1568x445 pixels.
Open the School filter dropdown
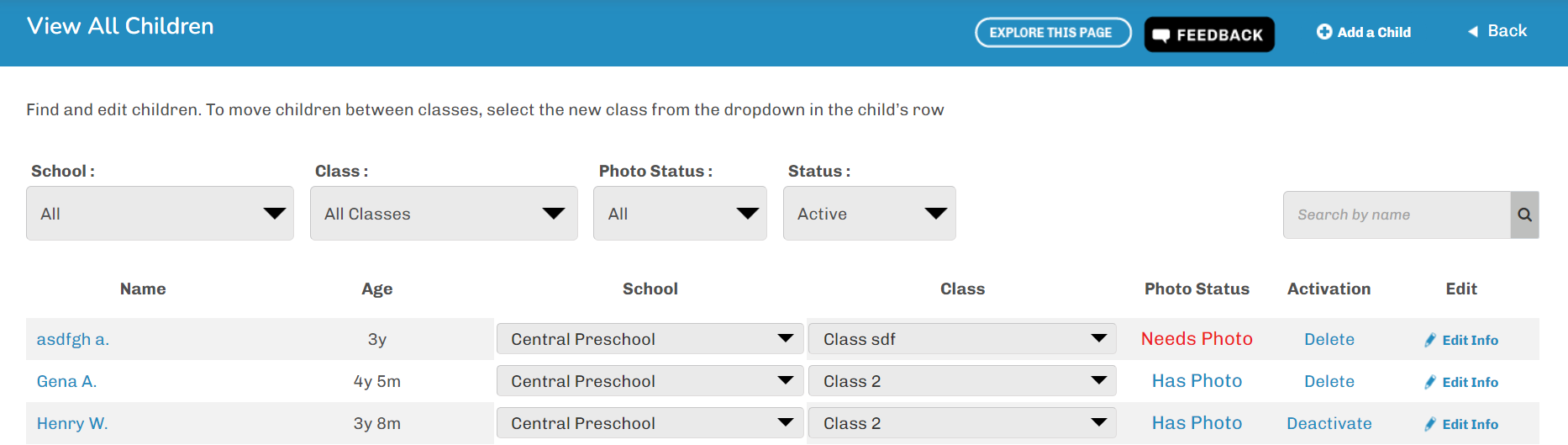tap(160, 214)
